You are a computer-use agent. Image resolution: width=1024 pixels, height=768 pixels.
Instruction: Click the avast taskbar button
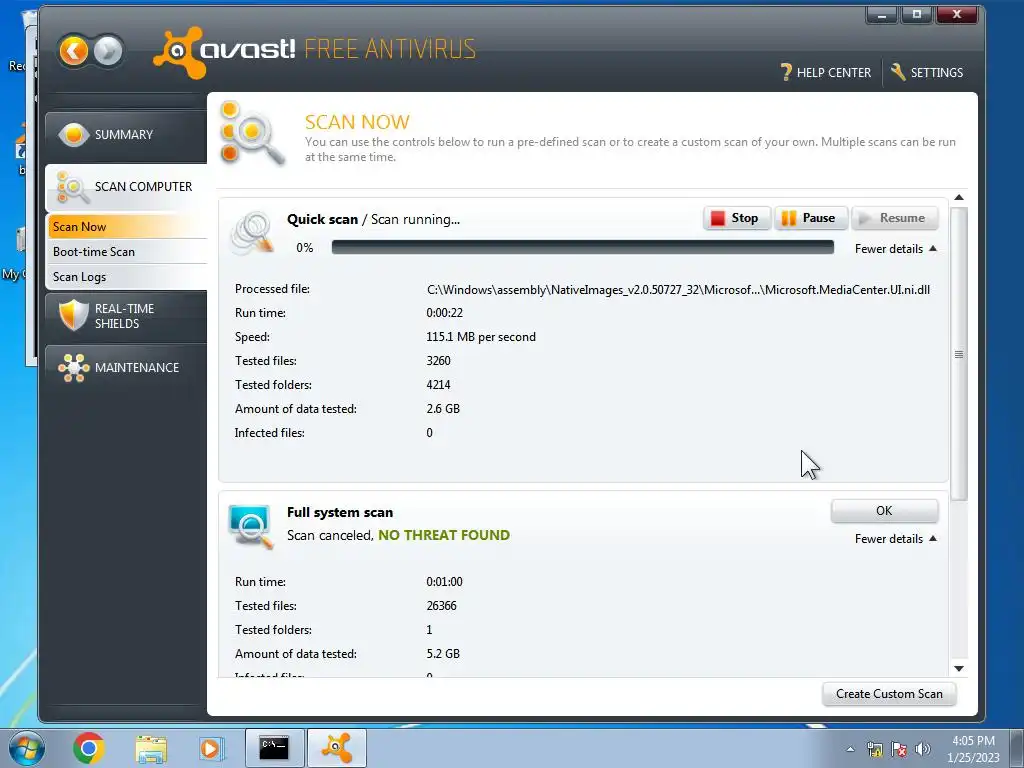[x=337, y=748]
